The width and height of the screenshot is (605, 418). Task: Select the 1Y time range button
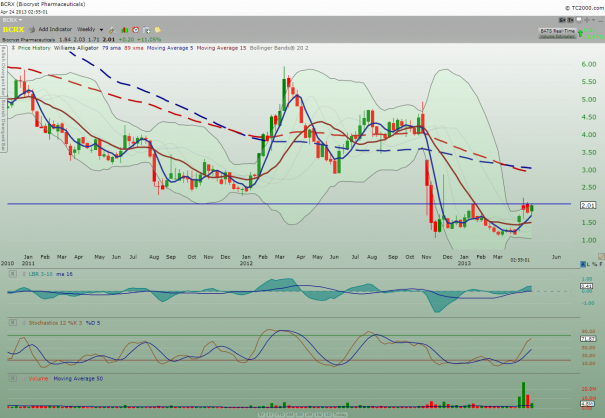(270, 415)
